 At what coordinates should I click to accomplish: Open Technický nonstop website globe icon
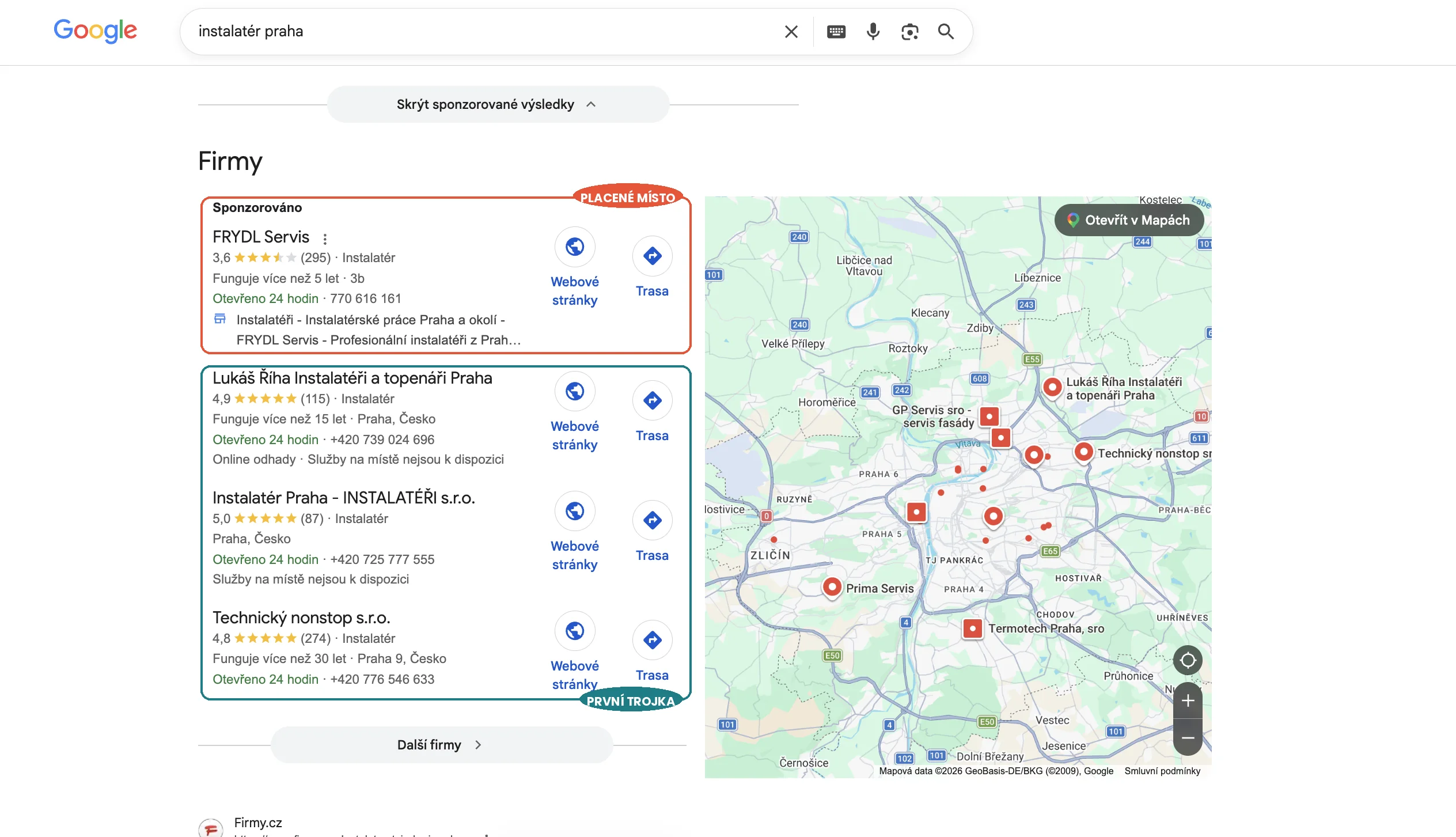[575, 631]
